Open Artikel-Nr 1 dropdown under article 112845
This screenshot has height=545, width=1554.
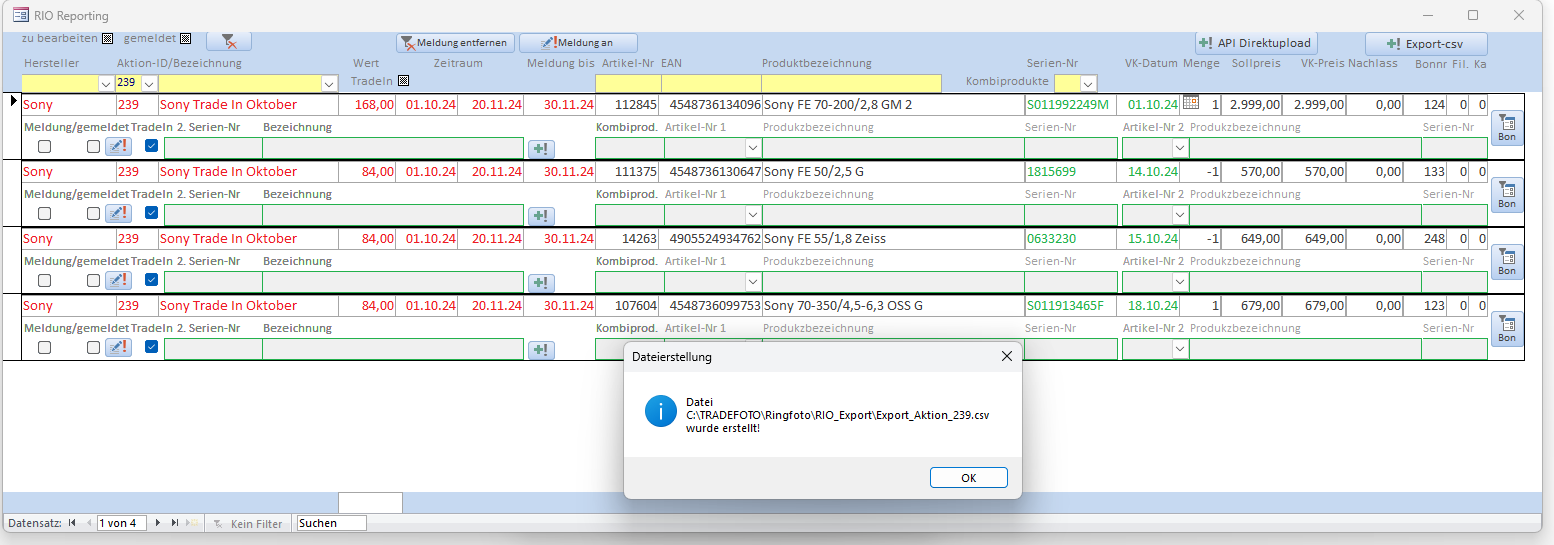point(752,148)
